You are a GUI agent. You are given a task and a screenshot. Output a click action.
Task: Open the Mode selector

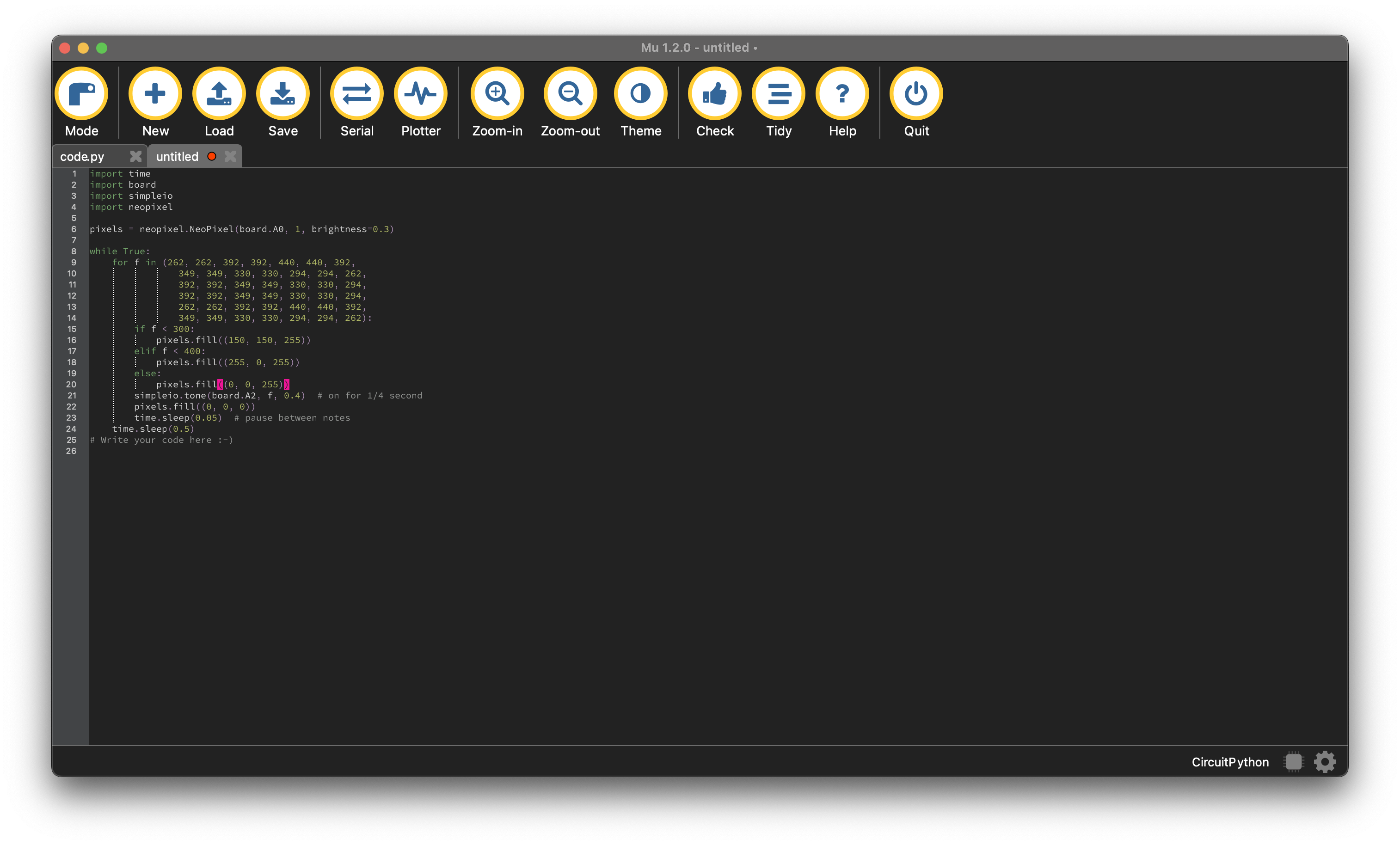point(81,94)
